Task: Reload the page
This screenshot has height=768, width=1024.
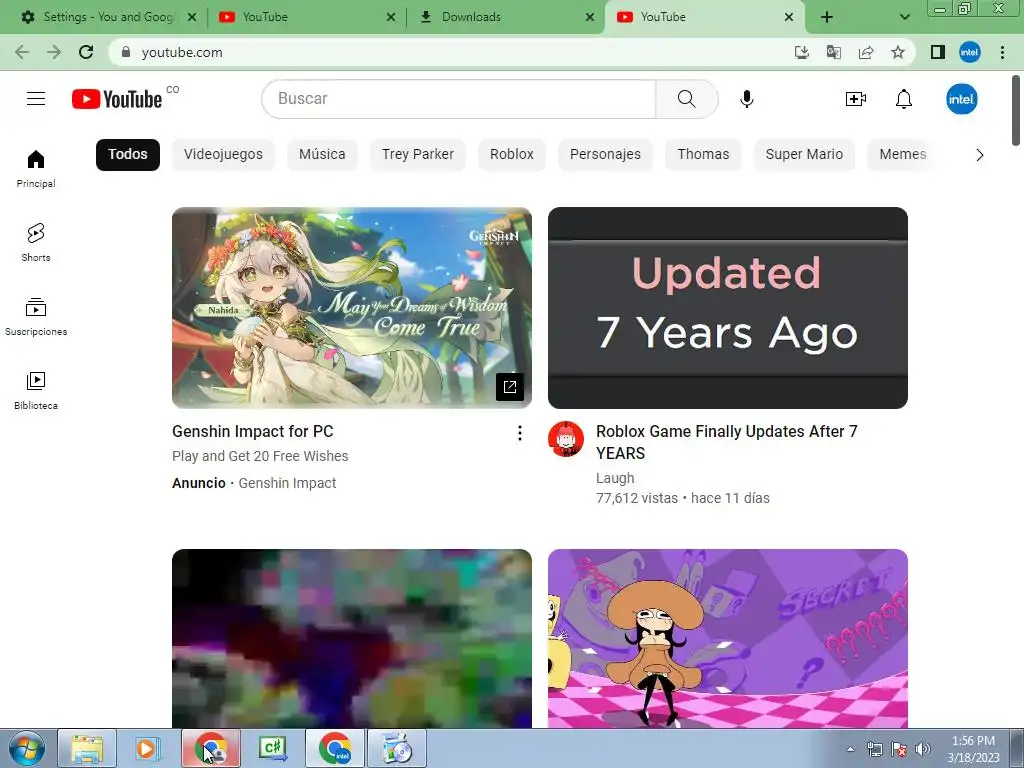Action: pyautogui.click(x=86, y=52)
